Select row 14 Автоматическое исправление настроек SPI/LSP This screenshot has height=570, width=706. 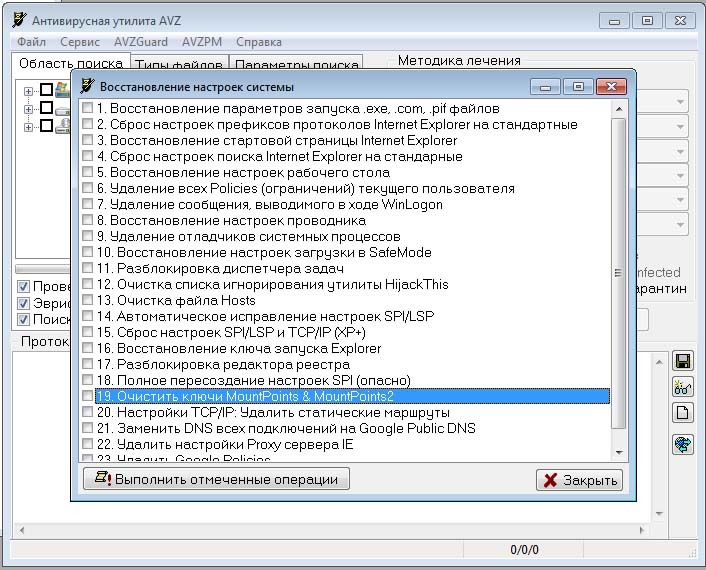265,316
